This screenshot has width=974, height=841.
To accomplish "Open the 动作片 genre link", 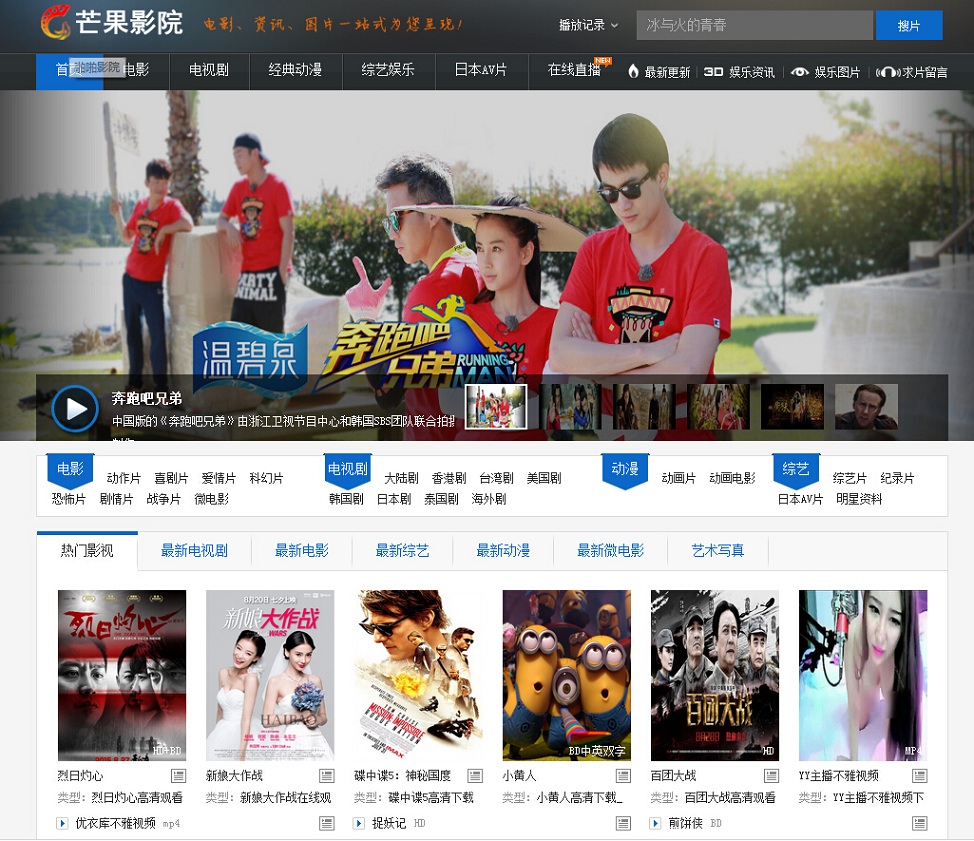I will point(124,478).
